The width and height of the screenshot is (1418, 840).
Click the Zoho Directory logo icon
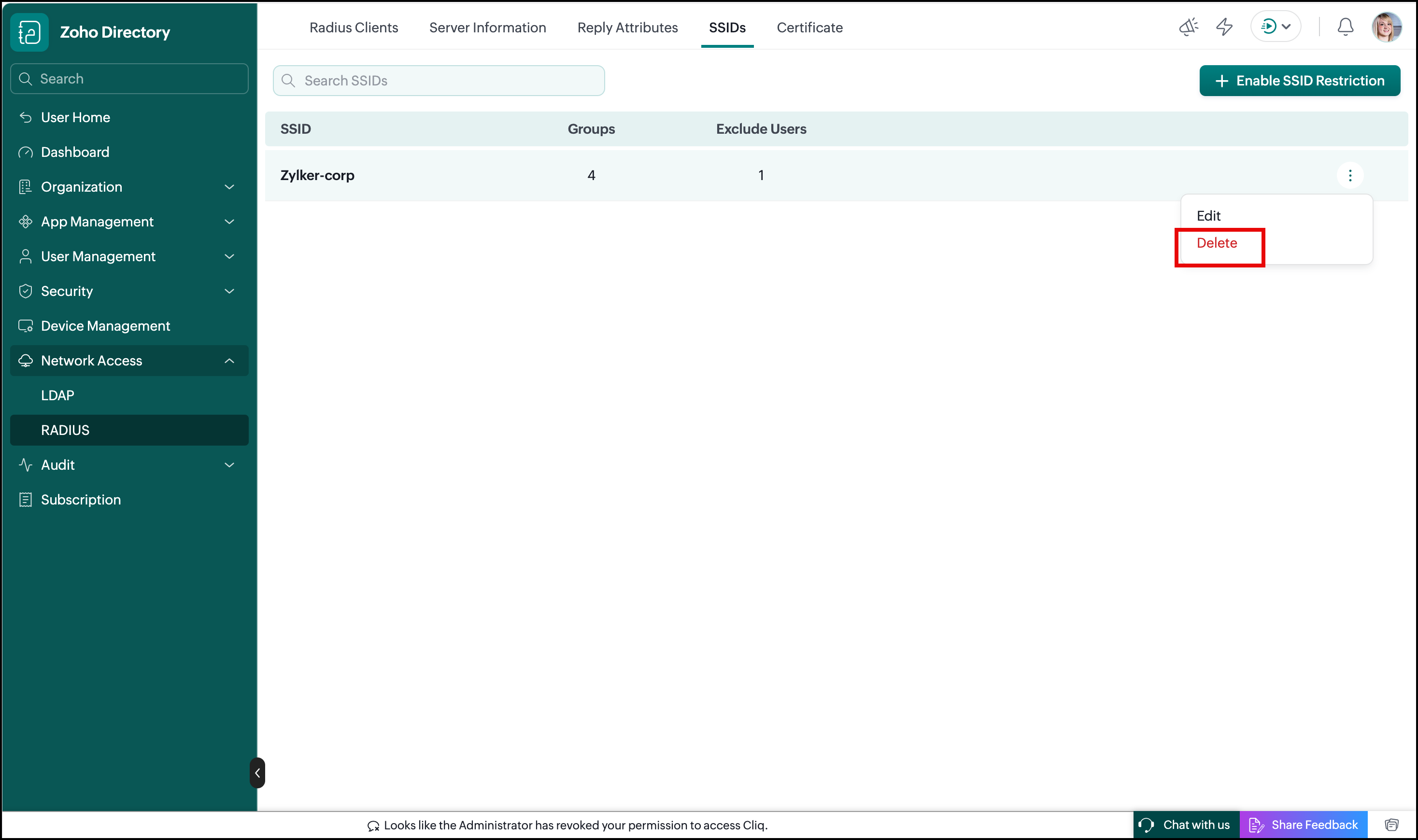click(29, 32)
